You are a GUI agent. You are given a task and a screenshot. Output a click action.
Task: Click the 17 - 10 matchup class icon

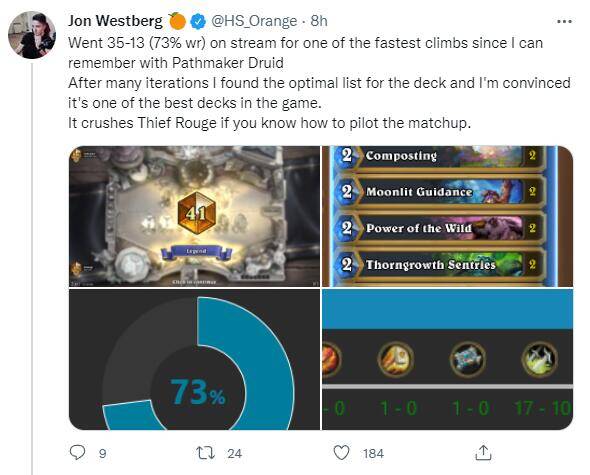tap(539, 359)
